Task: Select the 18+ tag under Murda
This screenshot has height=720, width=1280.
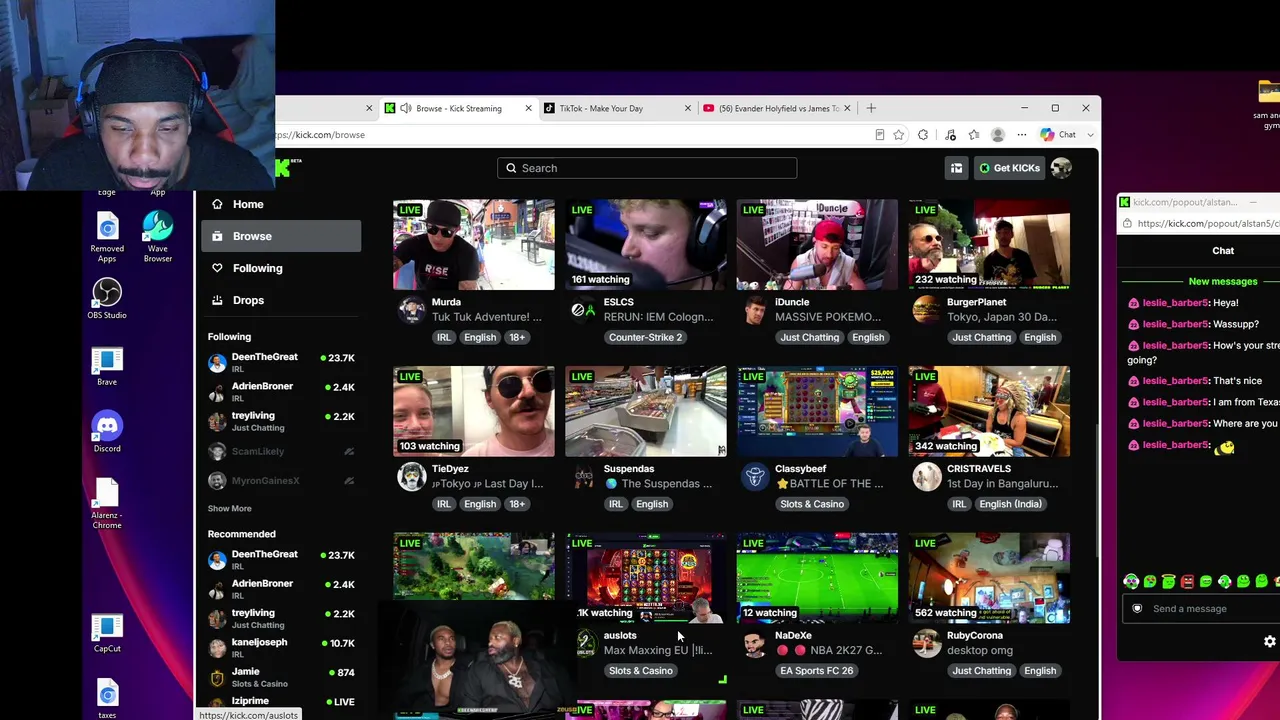Action: [517, 338]
